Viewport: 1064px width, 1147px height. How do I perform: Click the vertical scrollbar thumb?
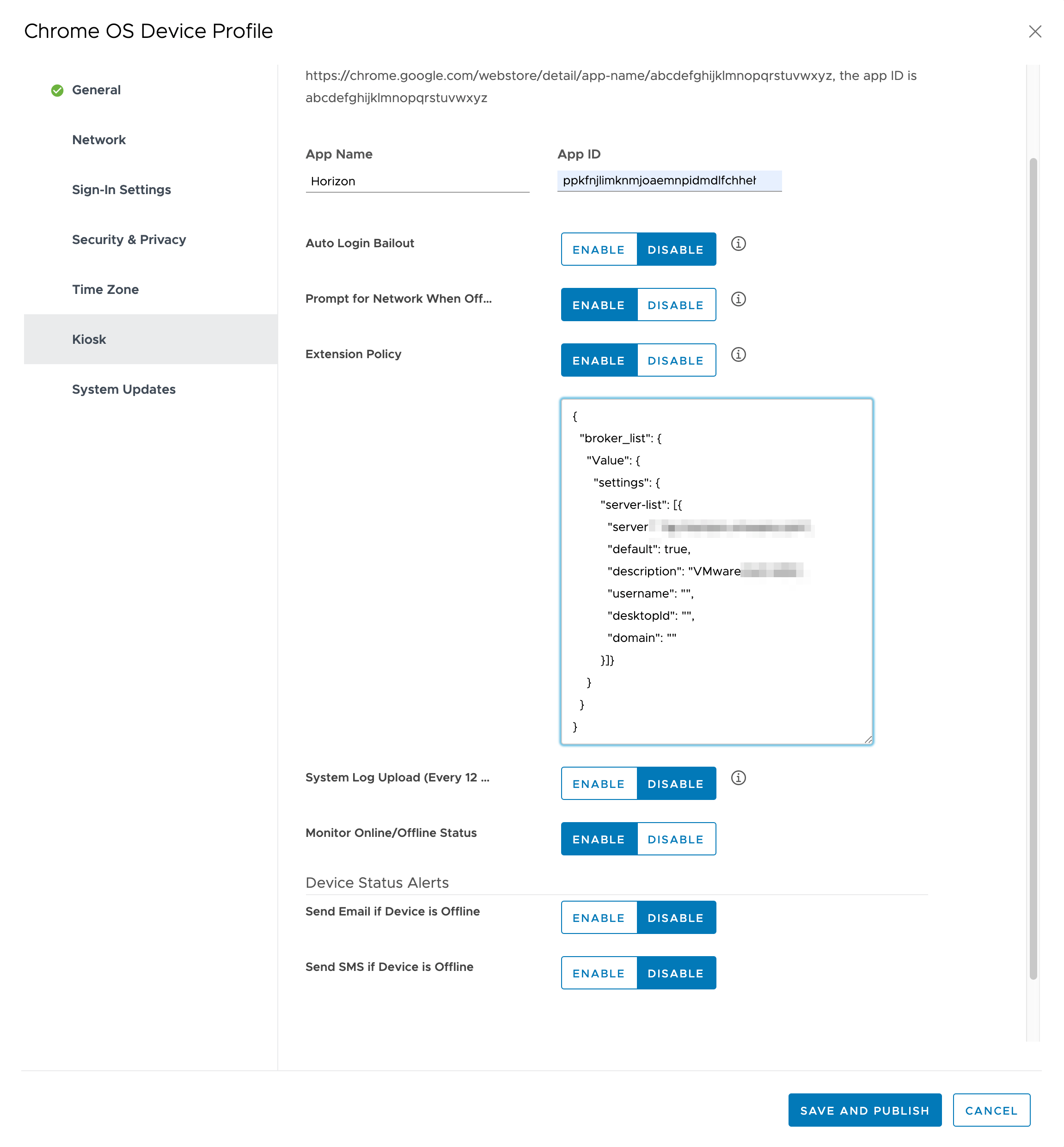1033,568
